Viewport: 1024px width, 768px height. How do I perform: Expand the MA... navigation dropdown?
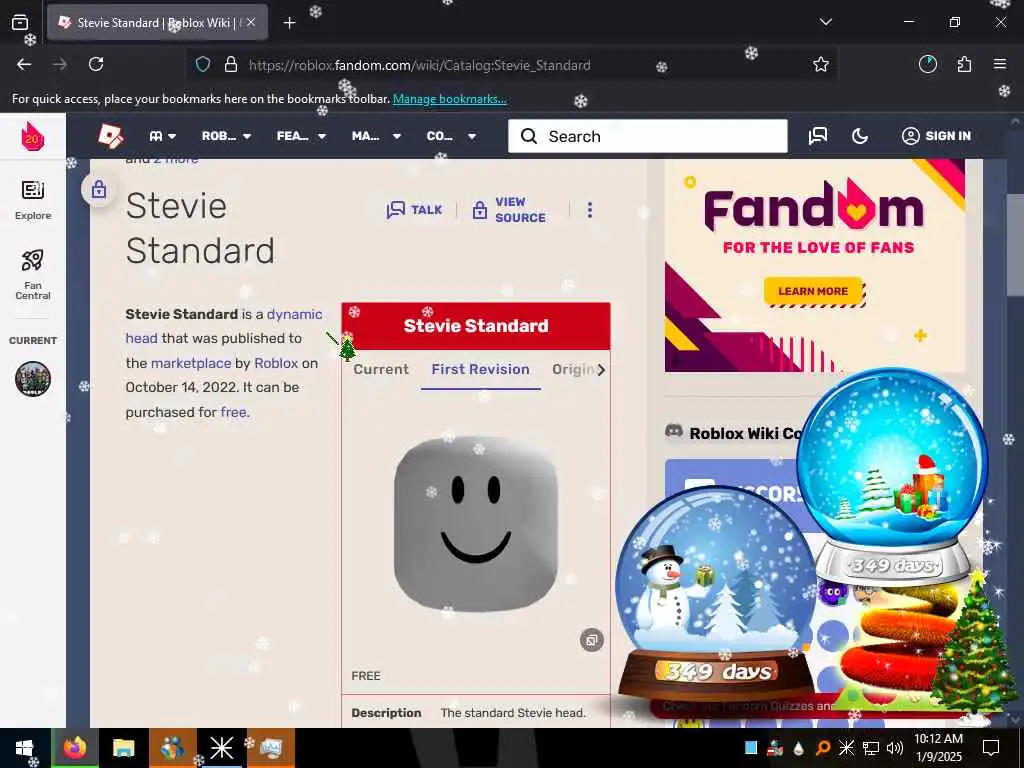pyautogui.click(x=376, y=136)
